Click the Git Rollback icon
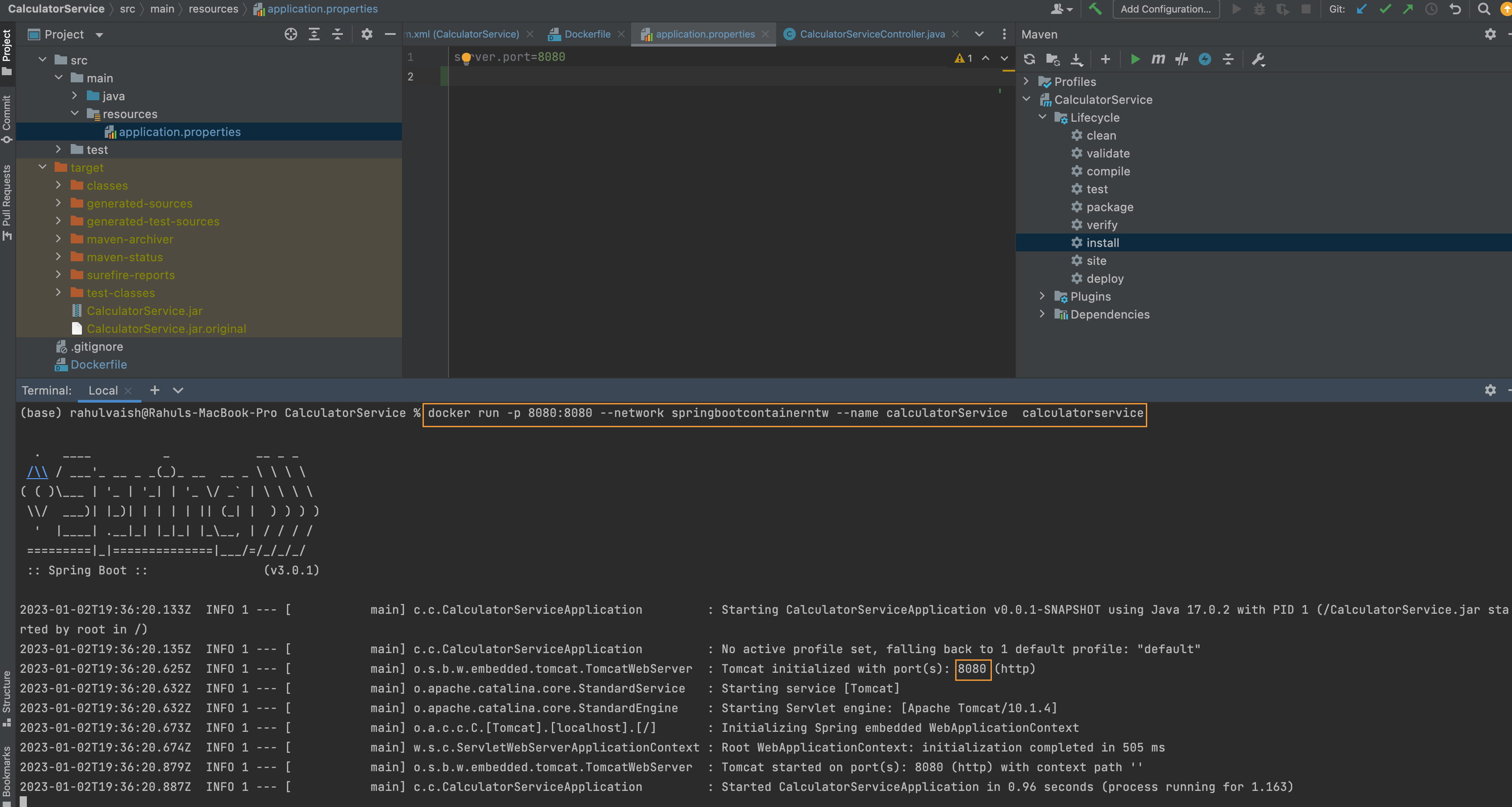Image resolution: width=1512 pixels, height=807 pixels. [x=1455, y=9]
